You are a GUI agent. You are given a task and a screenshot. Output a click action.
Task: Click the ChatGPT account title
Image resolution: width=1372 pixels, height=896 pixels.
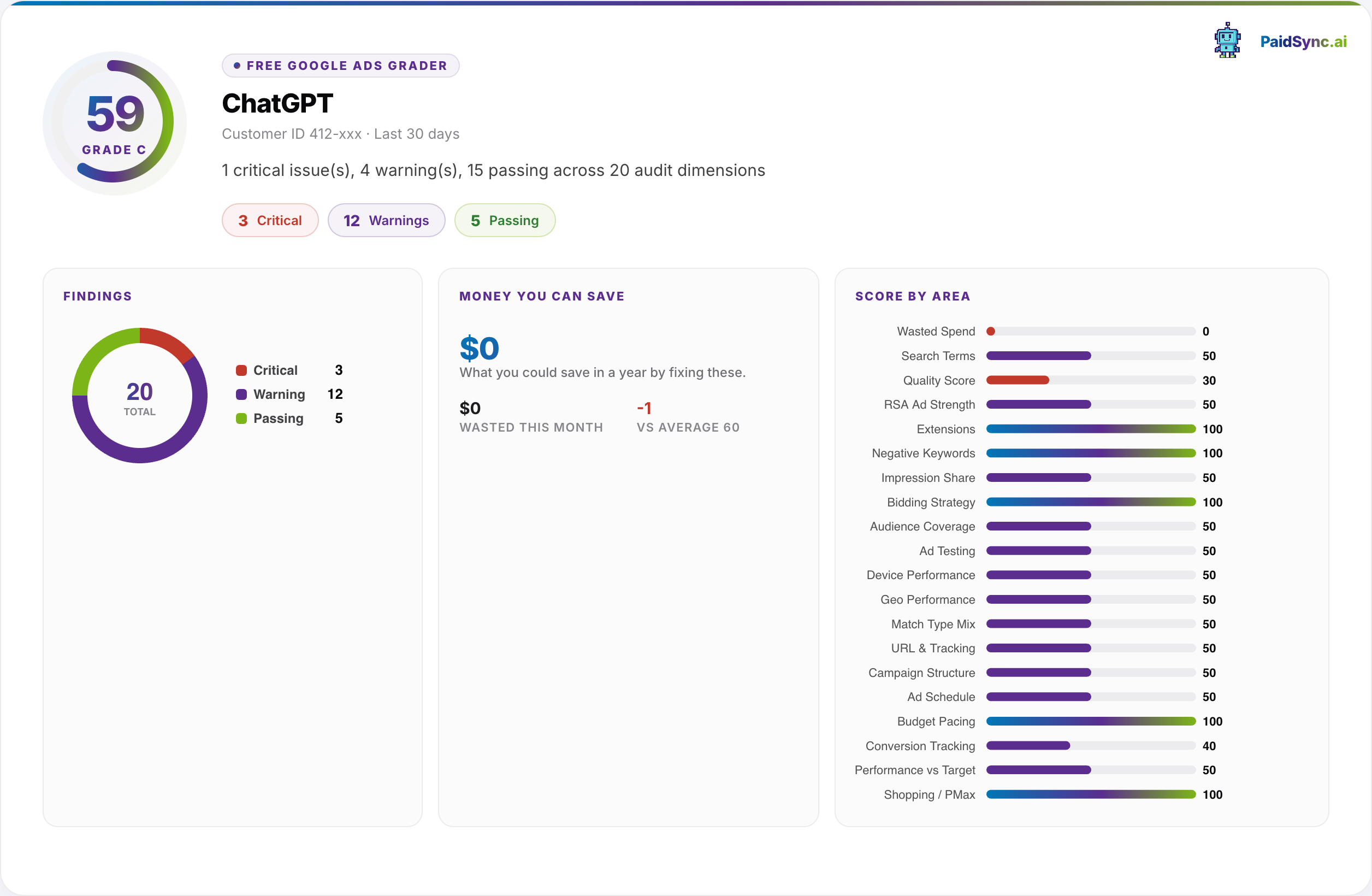tap(277, 104)
